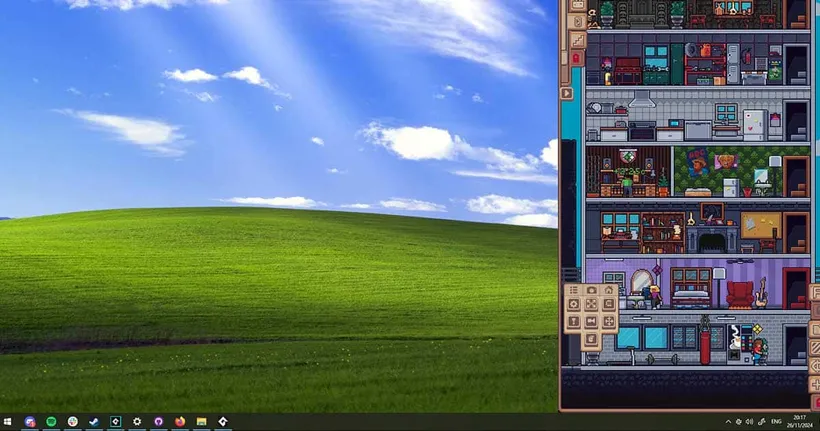The image size is (820, 431).
Task: Click the home icon in game panel
Action: (609, 290)
